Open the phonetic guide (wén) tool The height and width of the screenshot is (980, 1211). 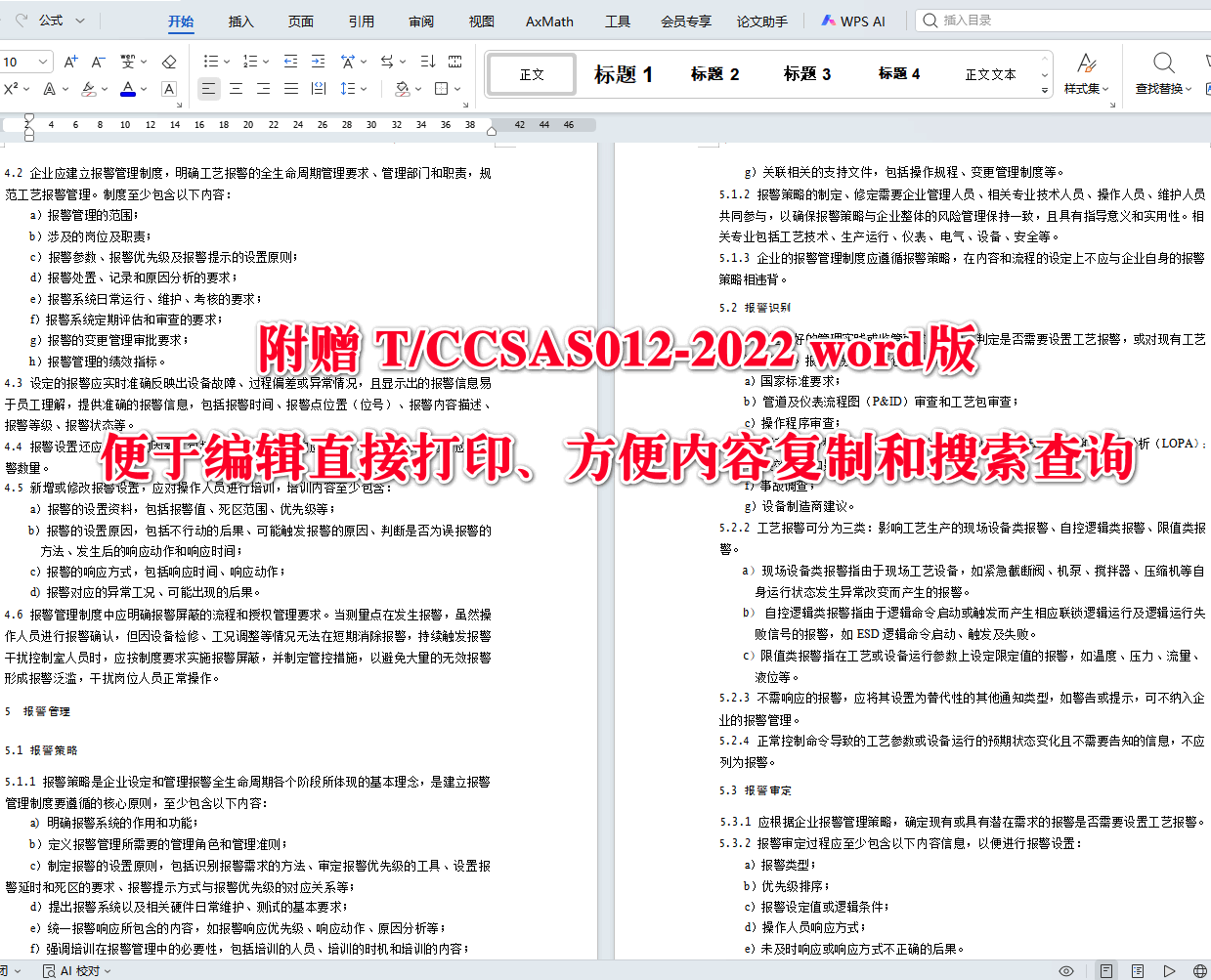coord(127,62)
